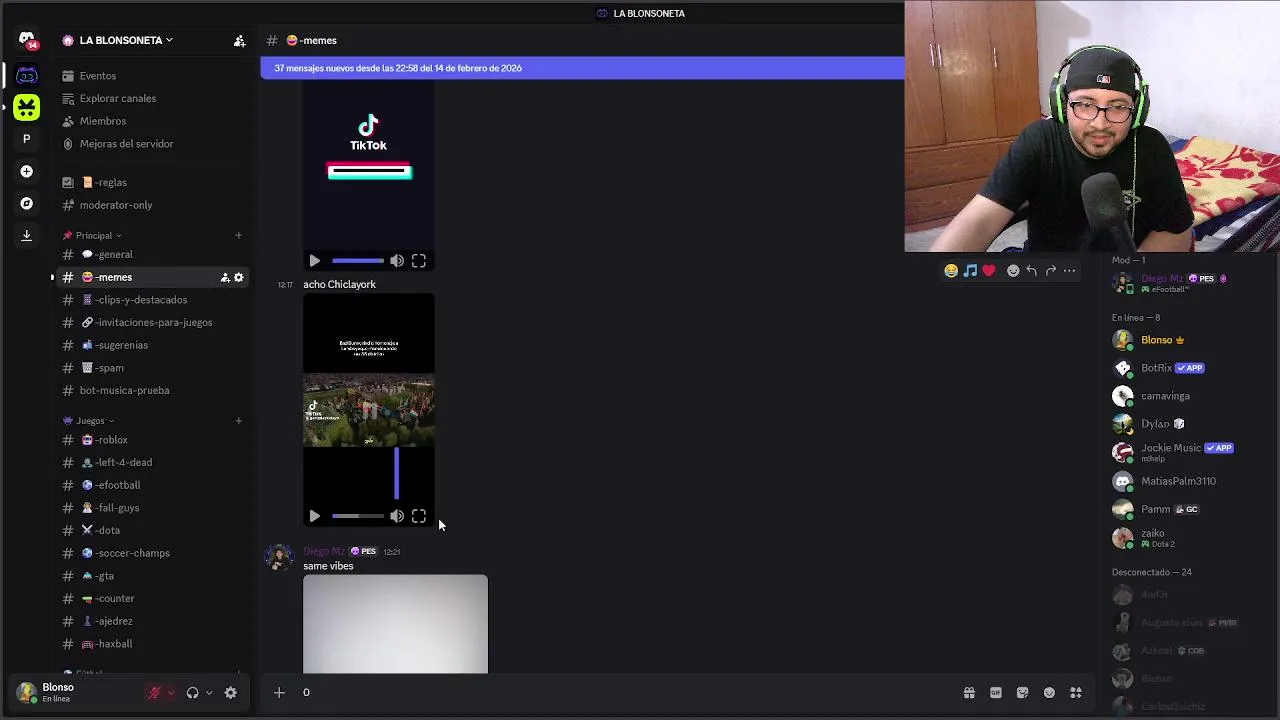This screenshot has height=720, width=1280.
Task: React with the music notes emoji
Action: click(x=970, y=271)
